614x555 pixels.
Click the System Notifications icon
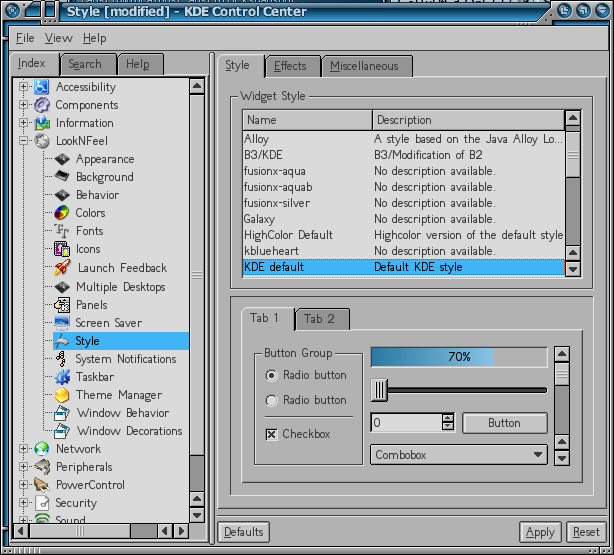(61, 359)
